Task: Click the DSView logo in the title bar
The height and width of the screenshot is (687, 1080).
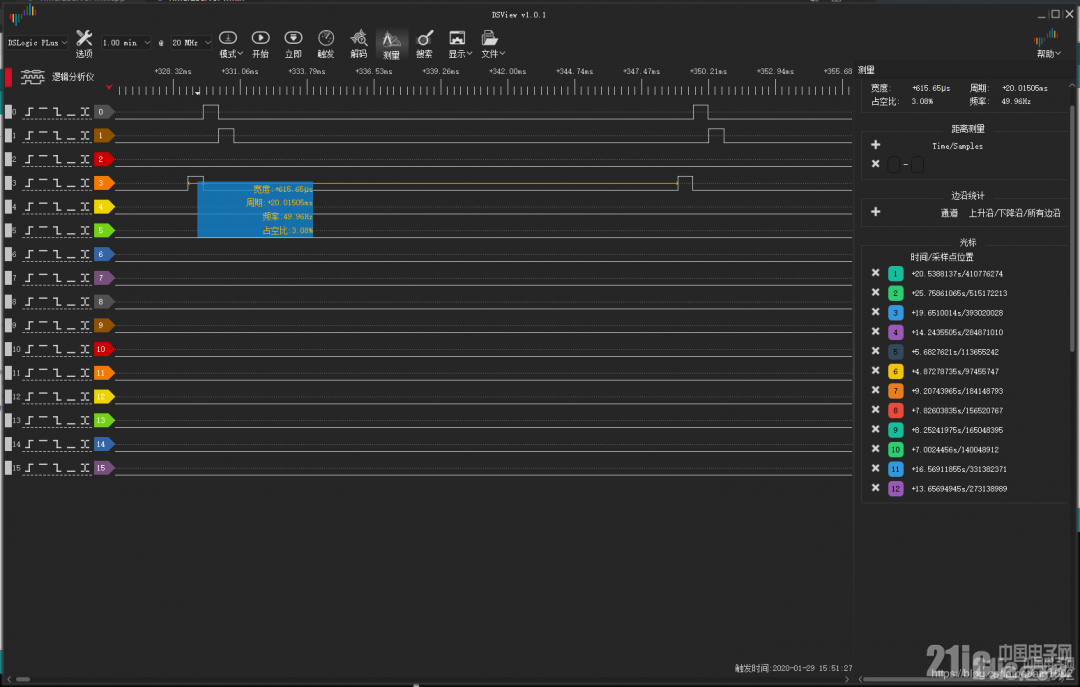Action: click(x=23, y=14)
